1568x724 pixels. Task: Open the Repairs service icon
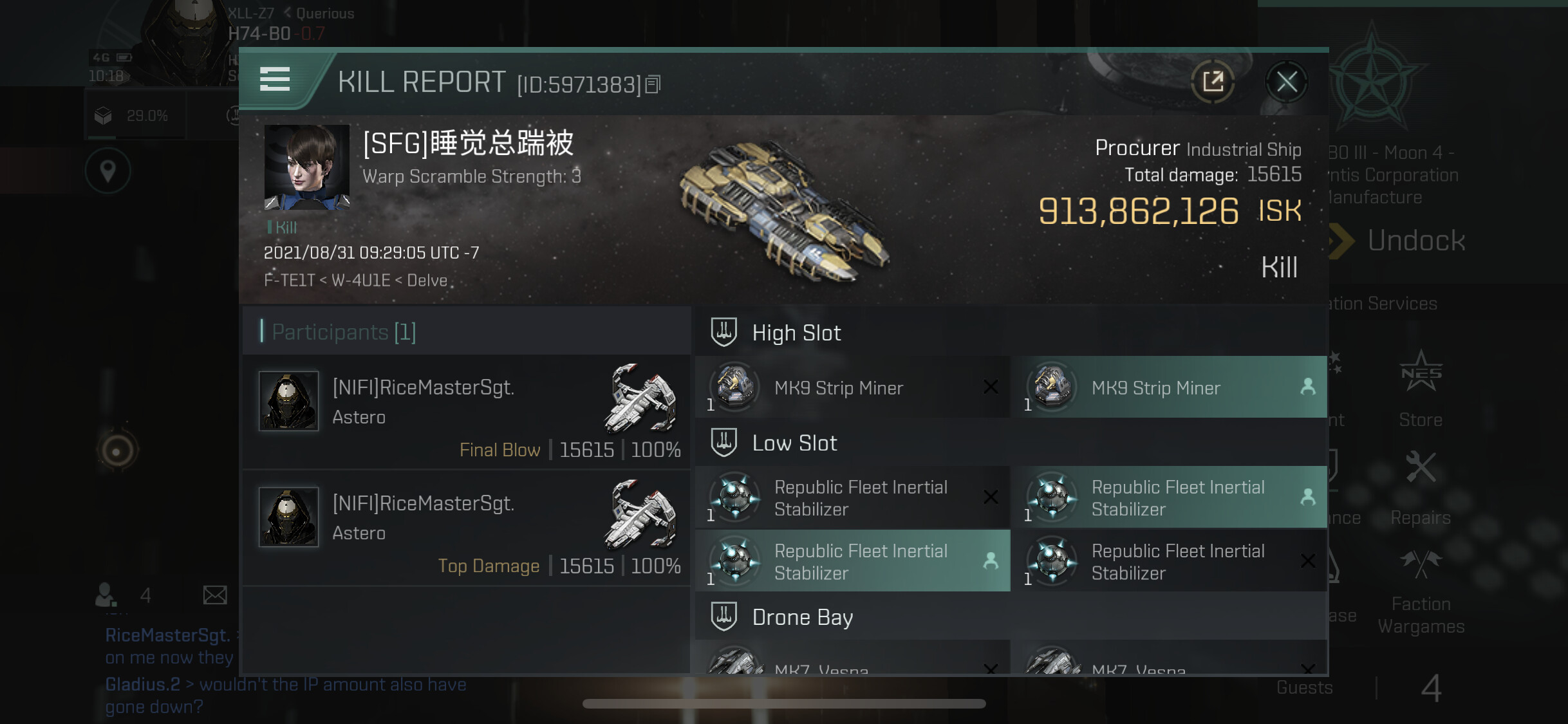(x=1421, y=489)
